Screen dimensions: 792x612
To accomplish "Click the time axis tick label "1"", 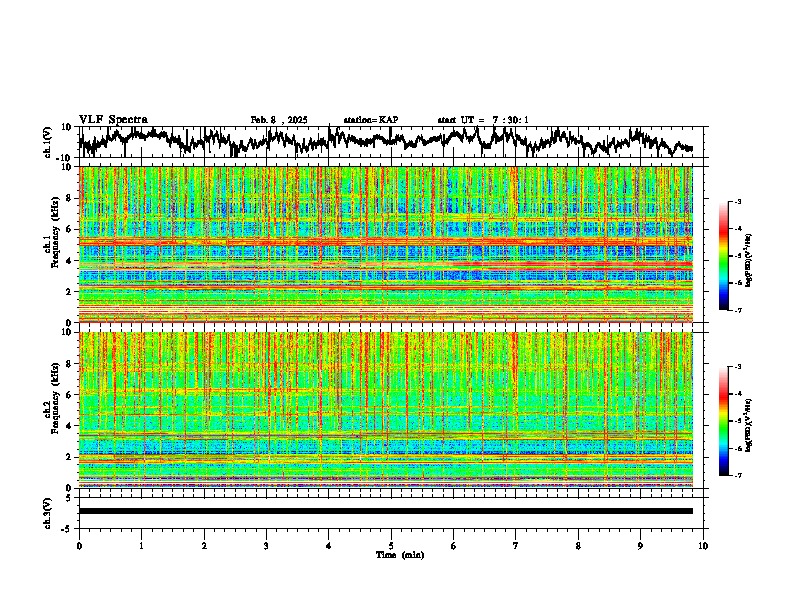I will [142, 546].
